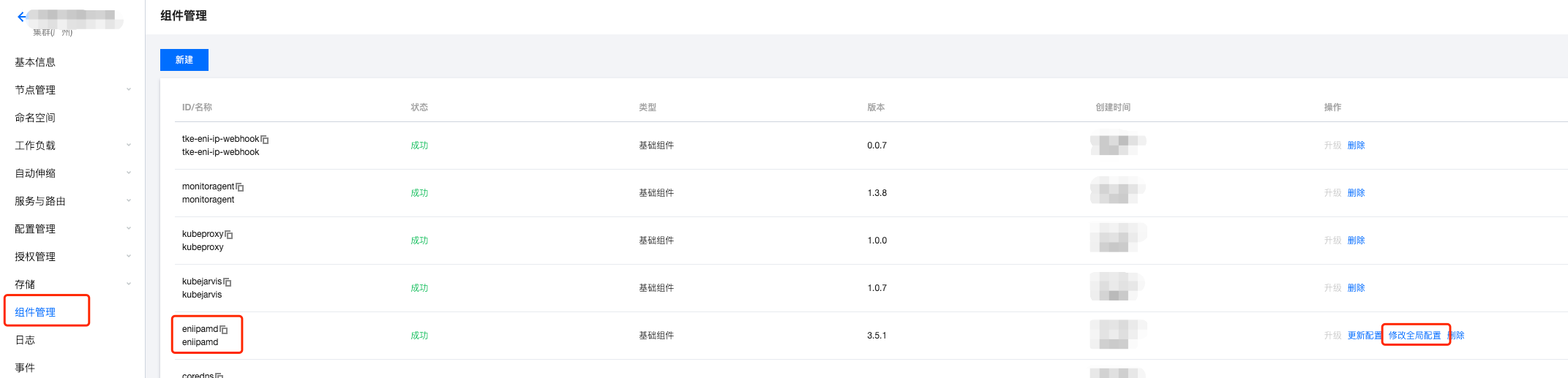The height and width of the screenshot is (378, 1568).
Task: Open 基本信息 in the sidebar
Action: coord(35,62)
